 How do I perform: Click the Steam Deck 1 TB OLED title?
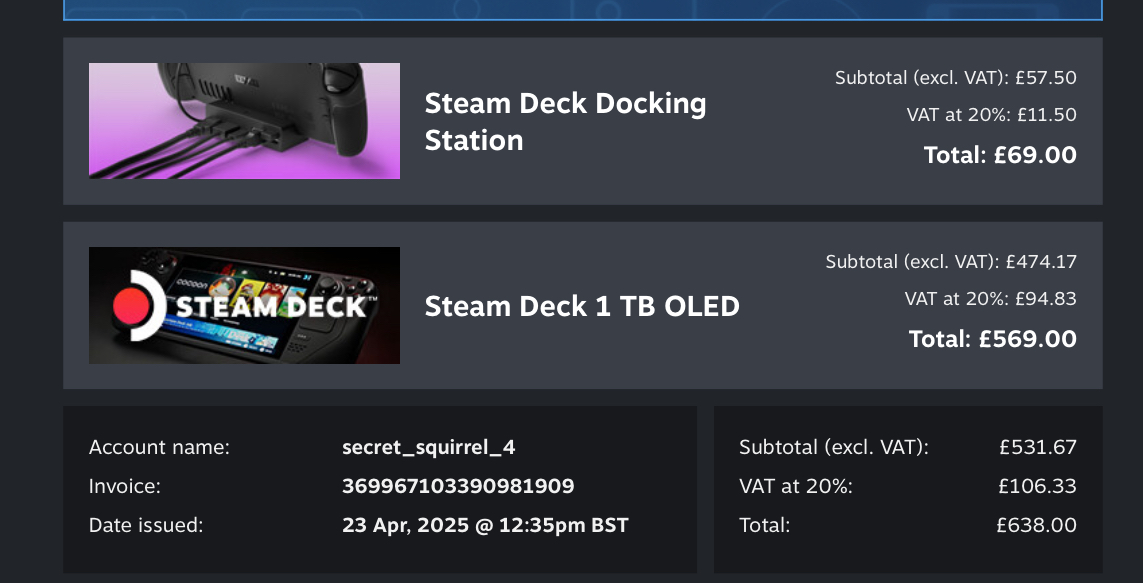(x=582, y=306)
